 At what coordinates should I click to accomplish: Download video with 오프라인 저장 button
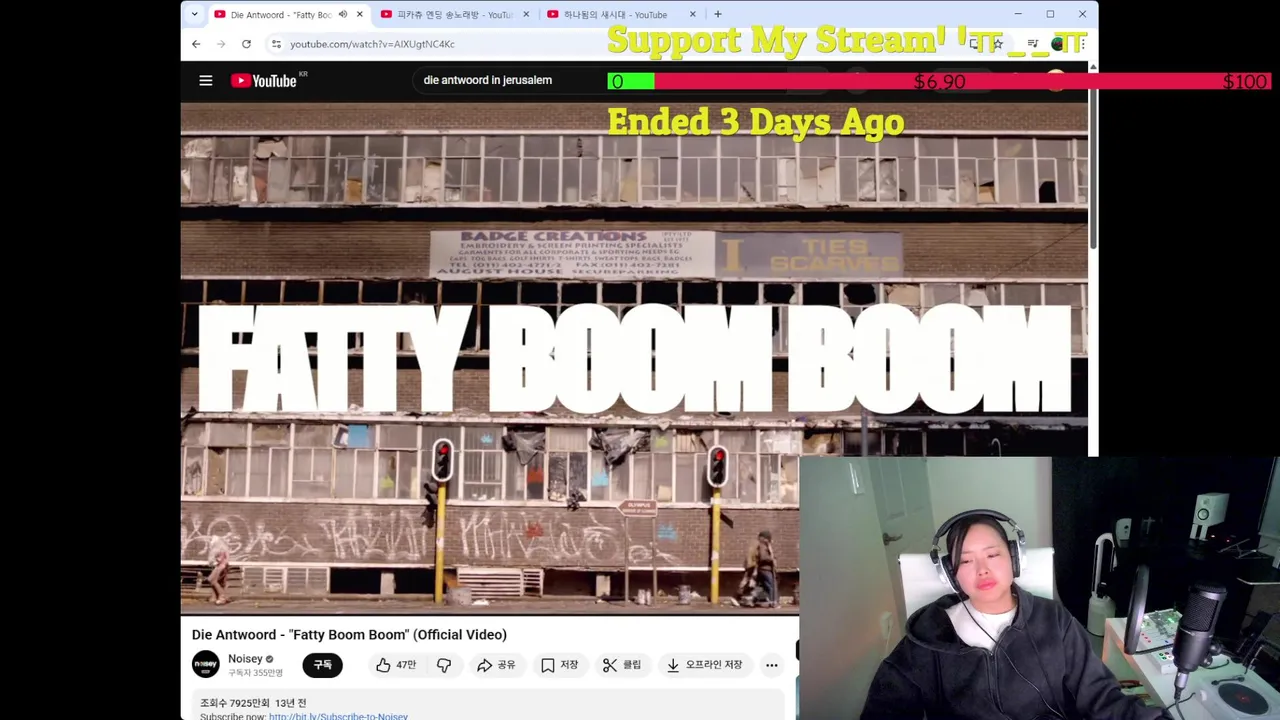(x=705, y=665)
